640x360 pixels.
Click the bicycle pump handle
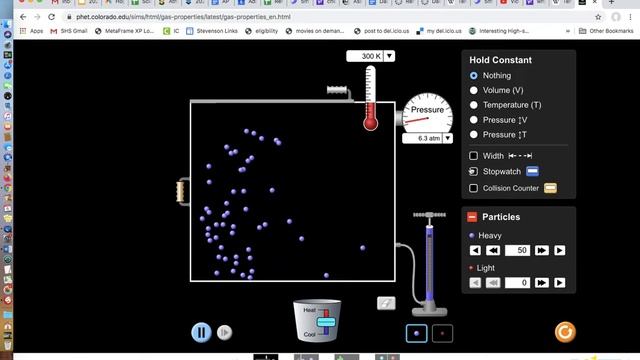[x=429, y=215]
